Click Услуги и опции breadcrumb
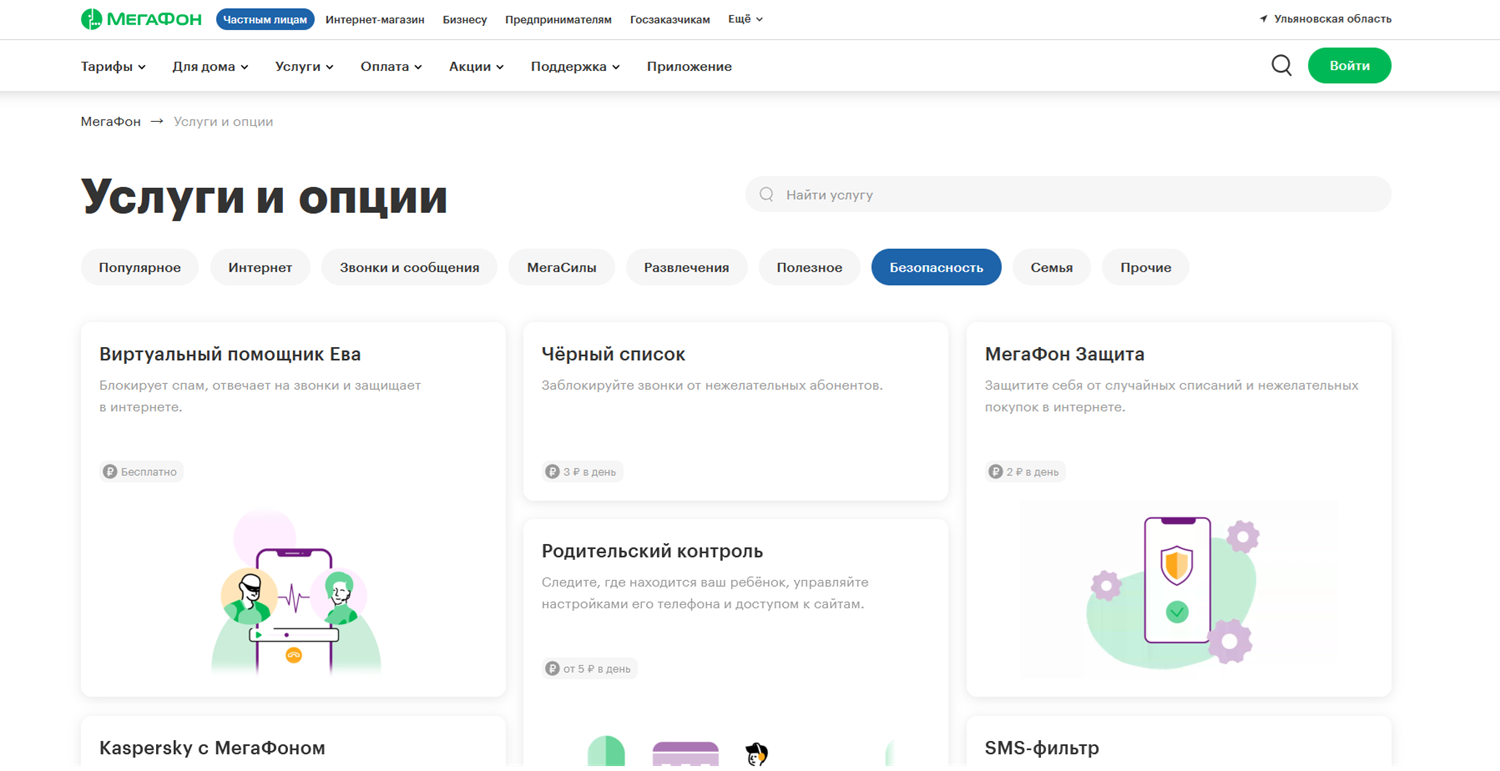The width and height of the screenshot is (1500, 771). point(223,122)
